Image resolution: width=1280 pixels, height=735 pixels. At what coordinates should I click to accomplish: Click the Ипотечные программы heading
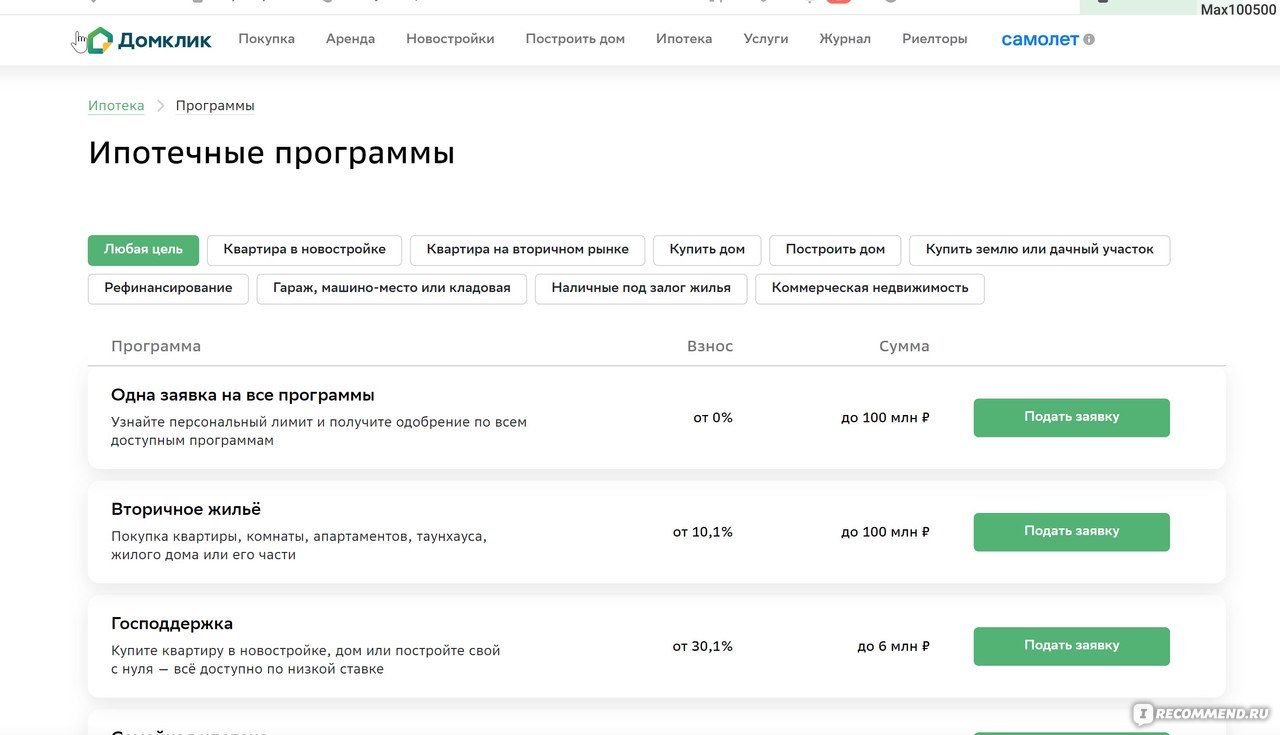click(272, 153)
